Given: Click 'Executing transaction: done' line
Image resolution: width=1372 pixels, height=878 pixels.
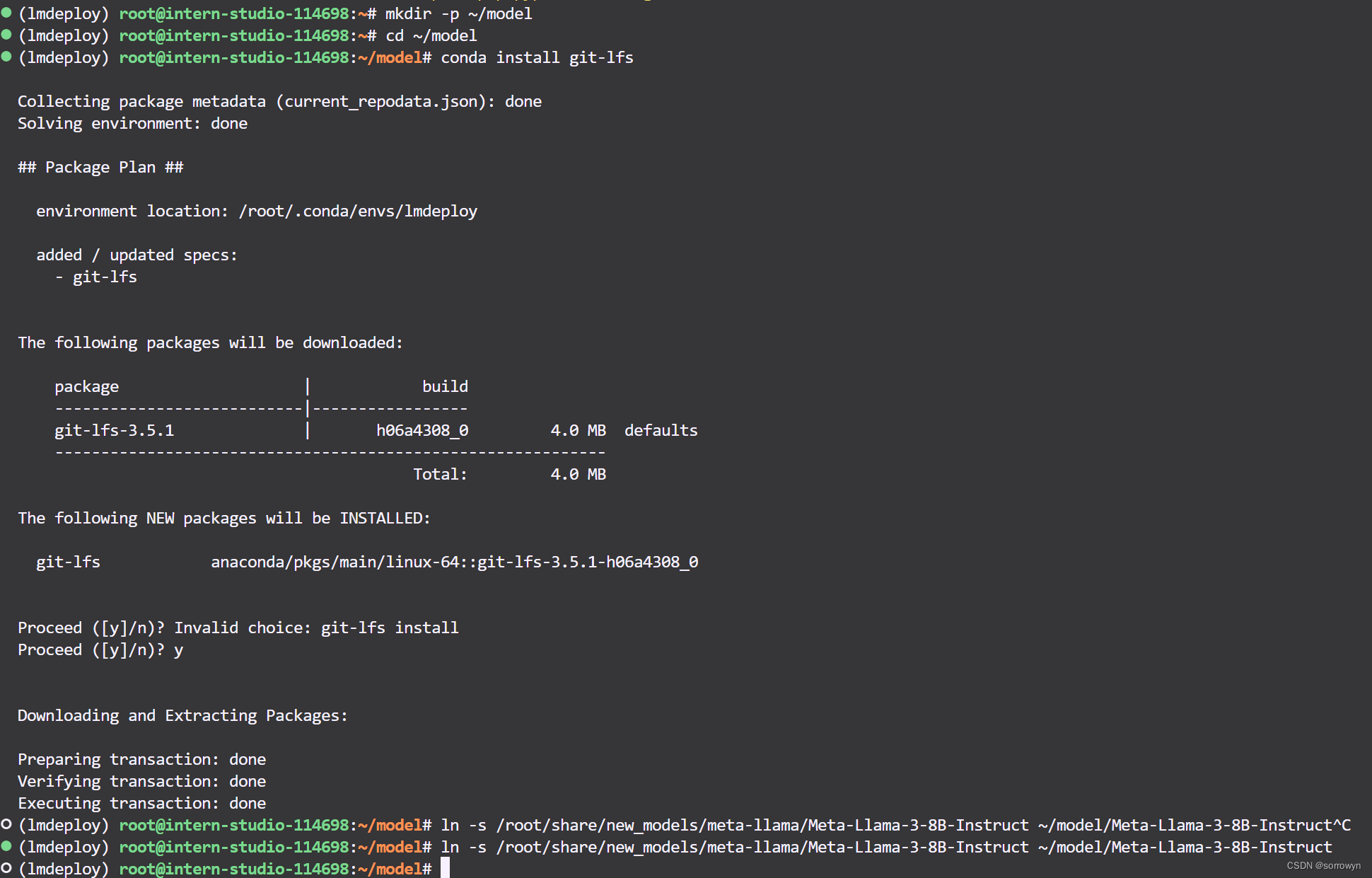Looking at the screenshot, I should 141,803.
